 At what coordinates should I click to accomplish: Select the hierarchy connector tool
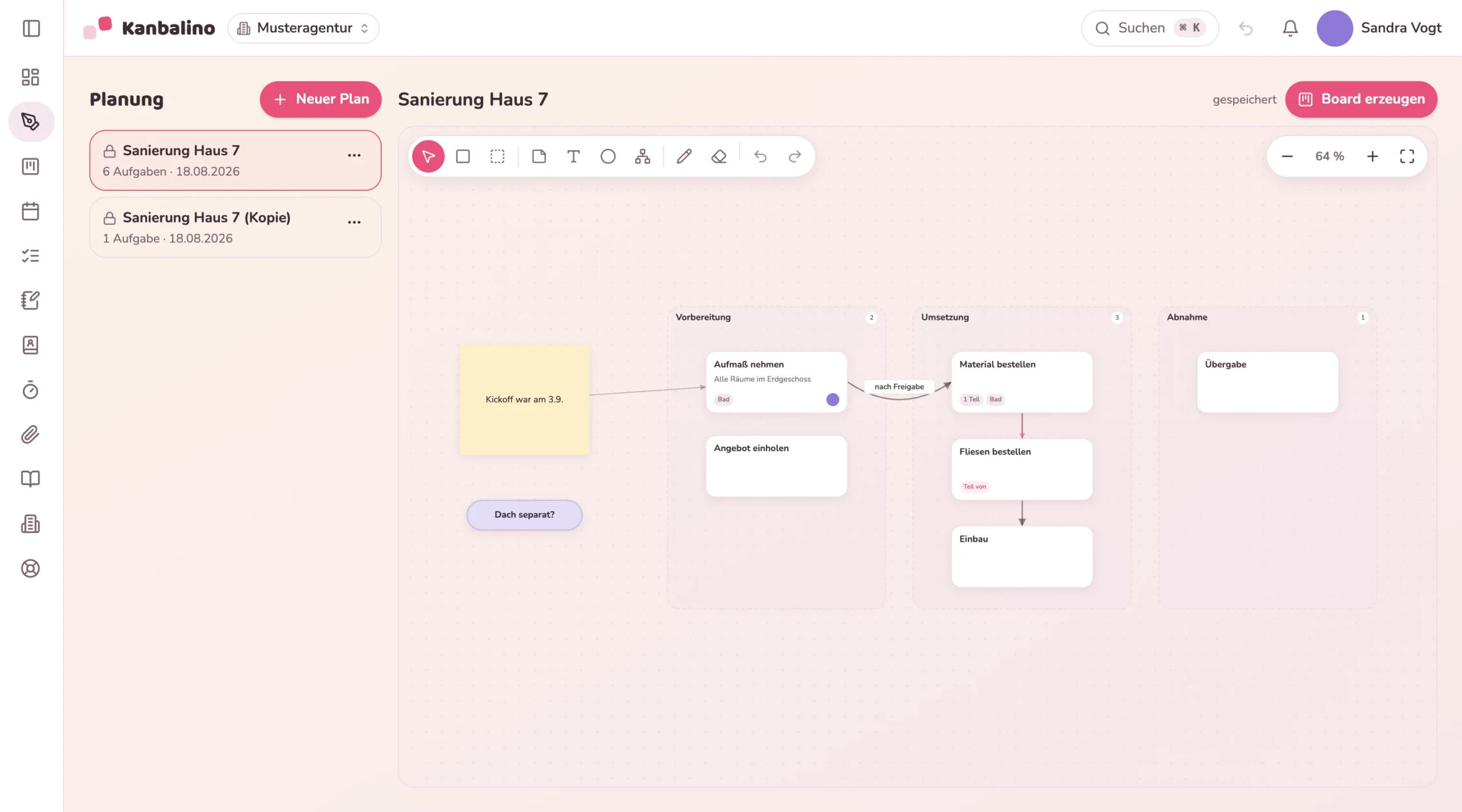click(x=642, y=156)
